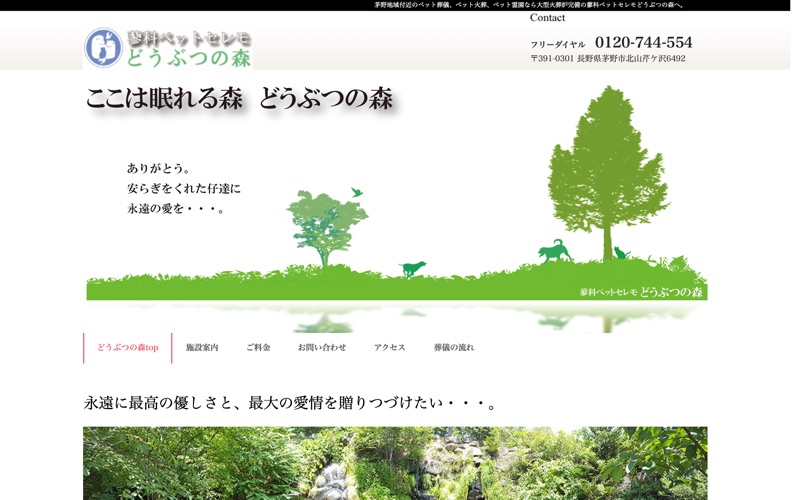Click the large green tree in the banner
Image resolution: width=800 pixels, height=500 pixels.
pos(608,172)
